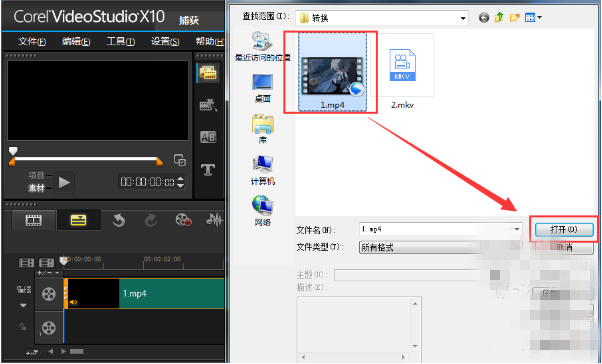Screen dimensions: 602x364
Task: Open Libraries in dialog sidebar
Action: 263,129
